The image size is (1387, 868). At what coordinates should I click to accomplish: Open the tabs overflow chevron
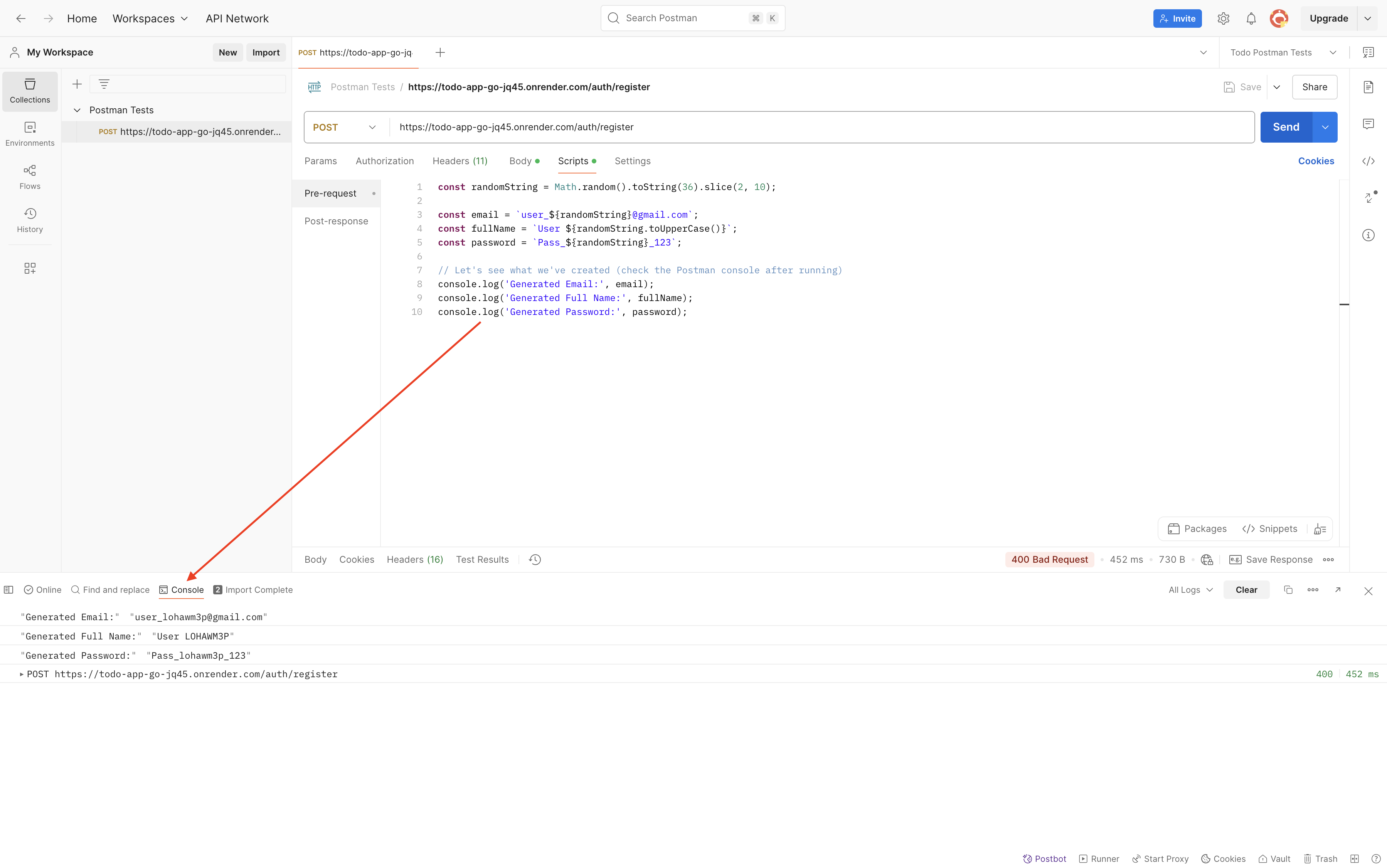click(x=1203, y=52)
